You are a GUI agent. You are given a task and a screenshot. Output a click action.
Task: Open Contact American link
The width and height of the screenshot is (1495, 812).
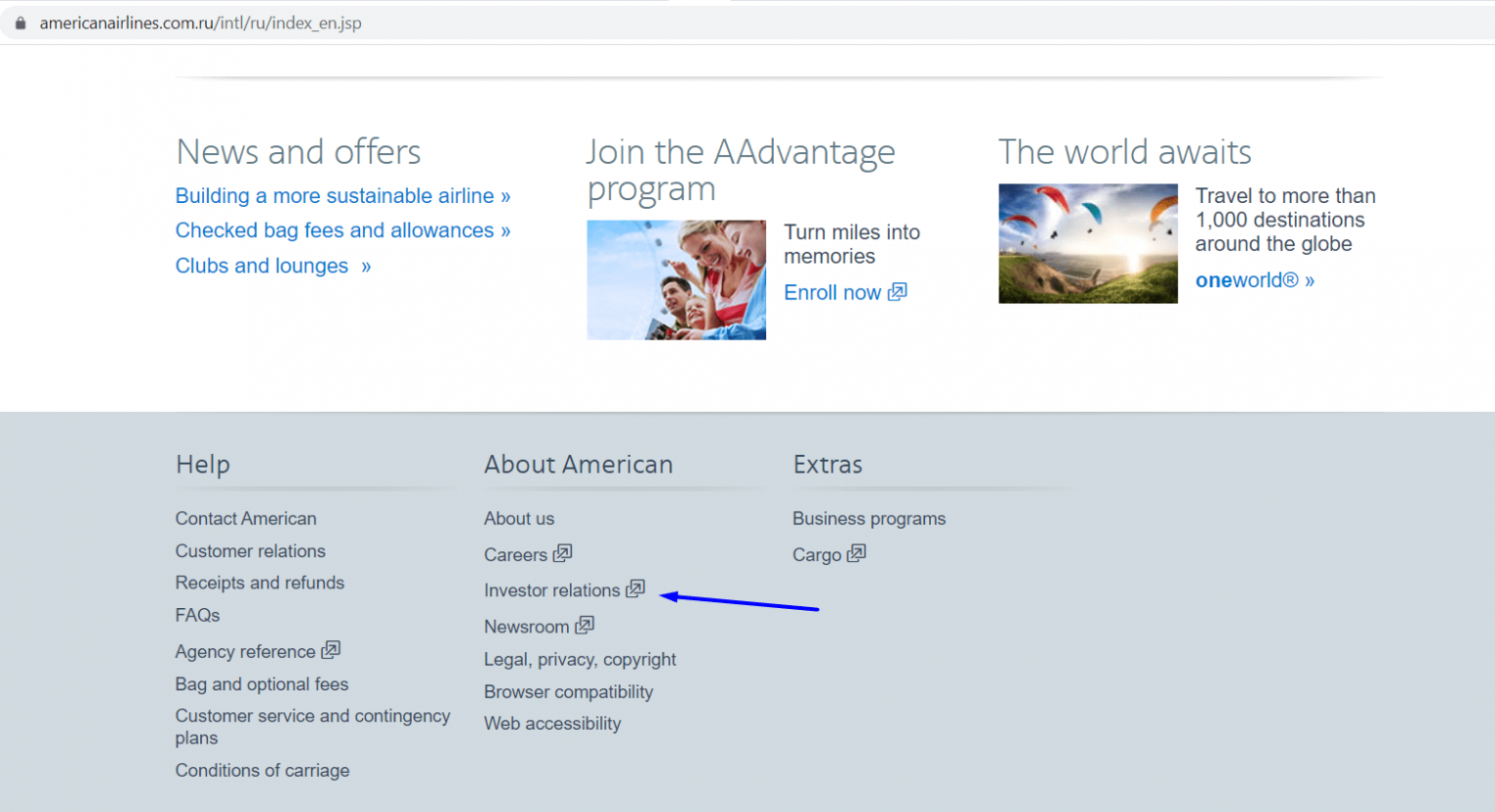[246, 519]
